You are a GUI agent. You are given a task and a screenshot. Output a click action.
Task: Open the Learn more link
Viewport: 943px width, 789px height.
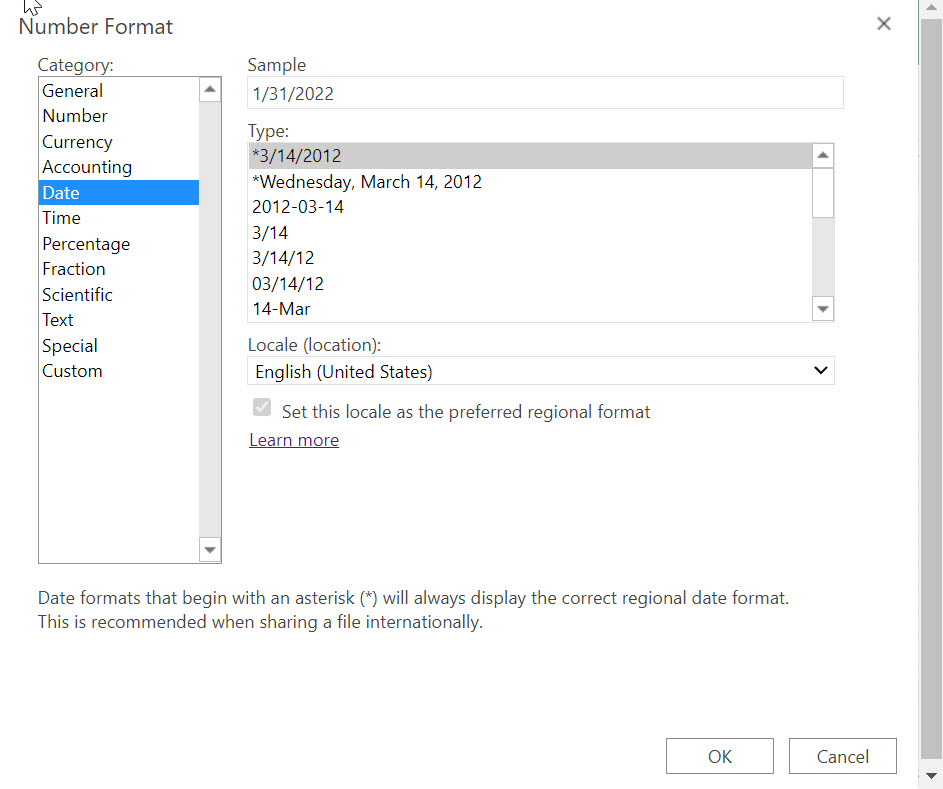(x=294, y=439)
